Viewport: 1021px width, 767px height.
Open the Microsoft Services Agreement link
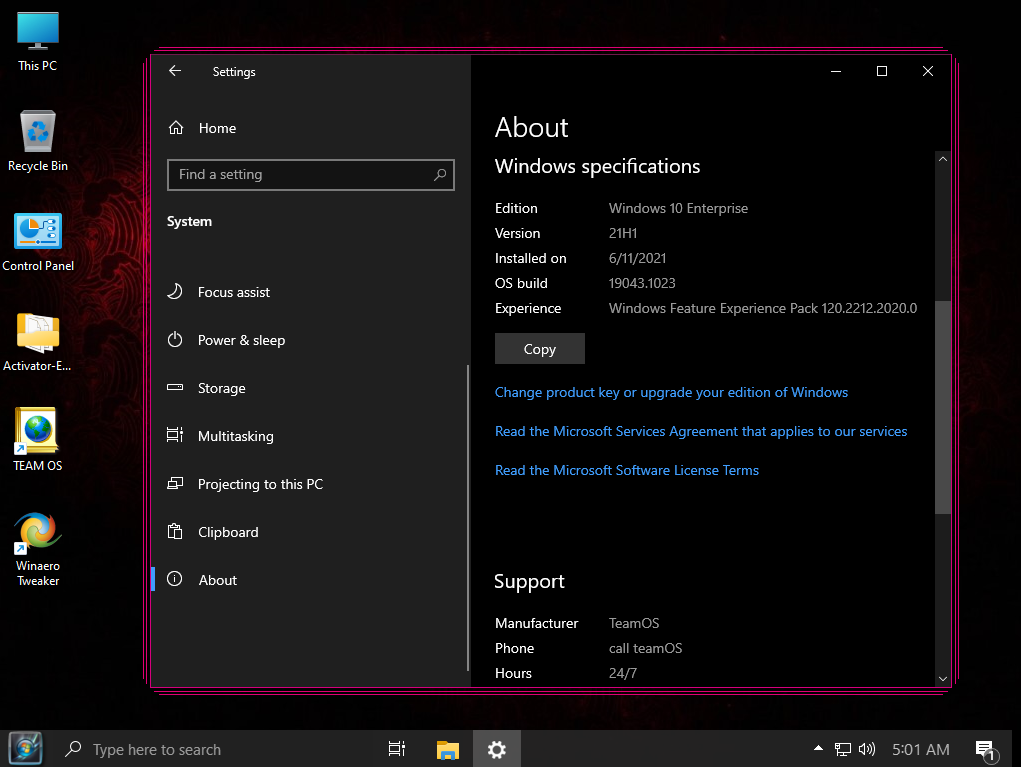pyautogui.click(x=701, y=431)
